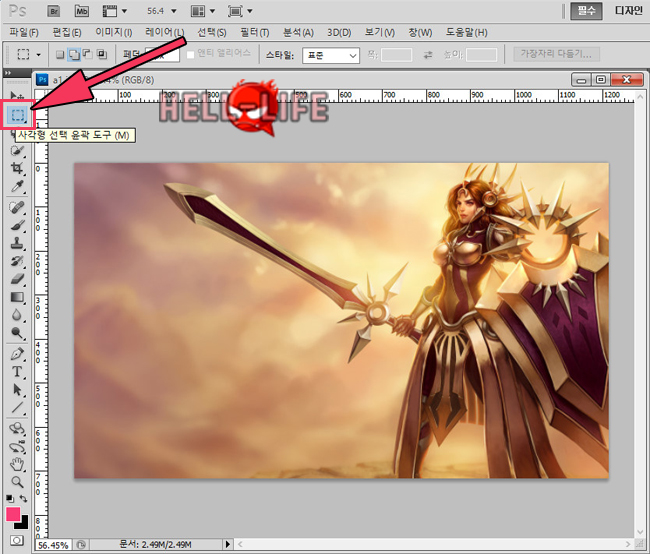The width and height of the screenshot is (650, 554).
Task: Select the Gradient tool
Action: click(x=17, y=297)
